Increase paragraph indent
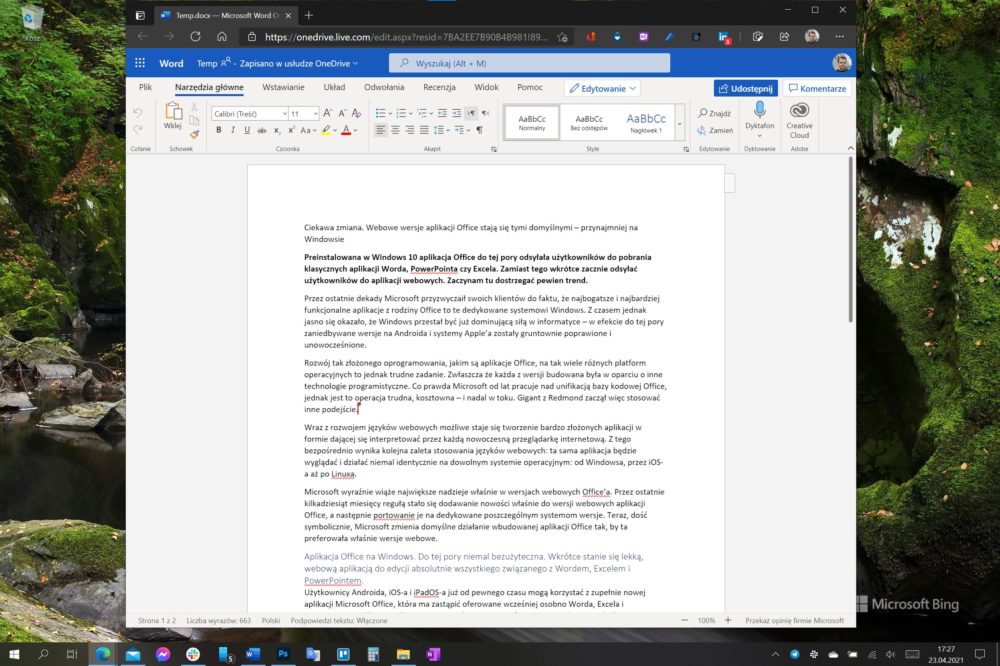Image resolution: width=1000 pixels, height=666 pixels. point(457,113)
